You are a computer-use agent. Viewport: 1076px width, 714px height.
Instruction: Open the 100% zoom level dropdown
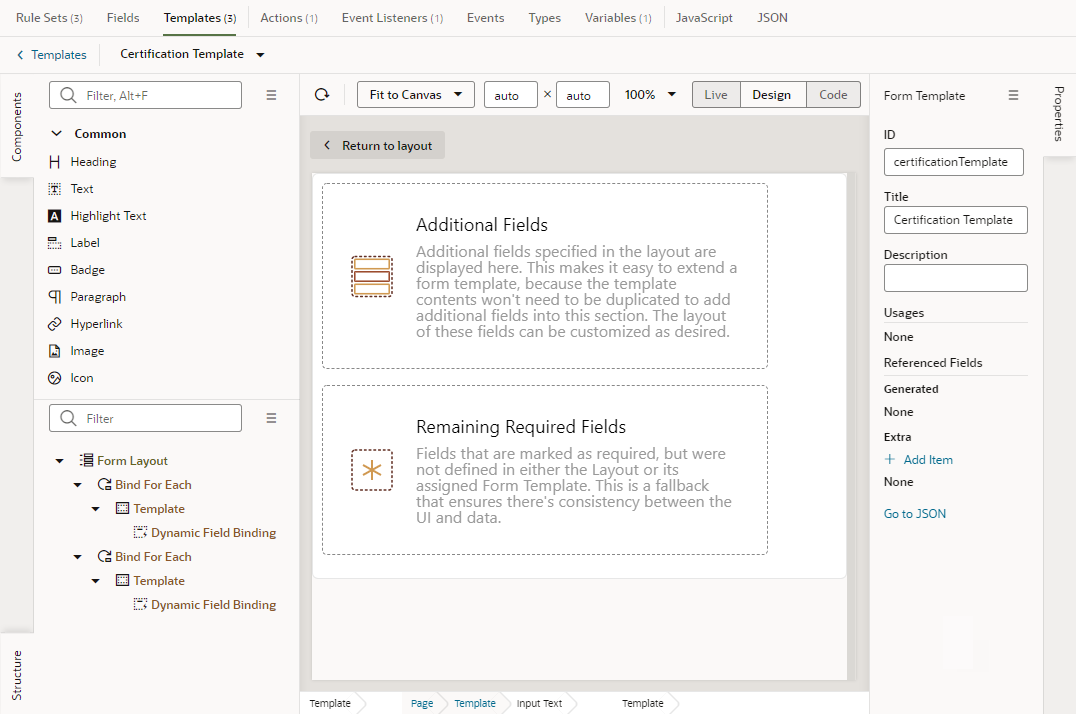tap(649, 93)
